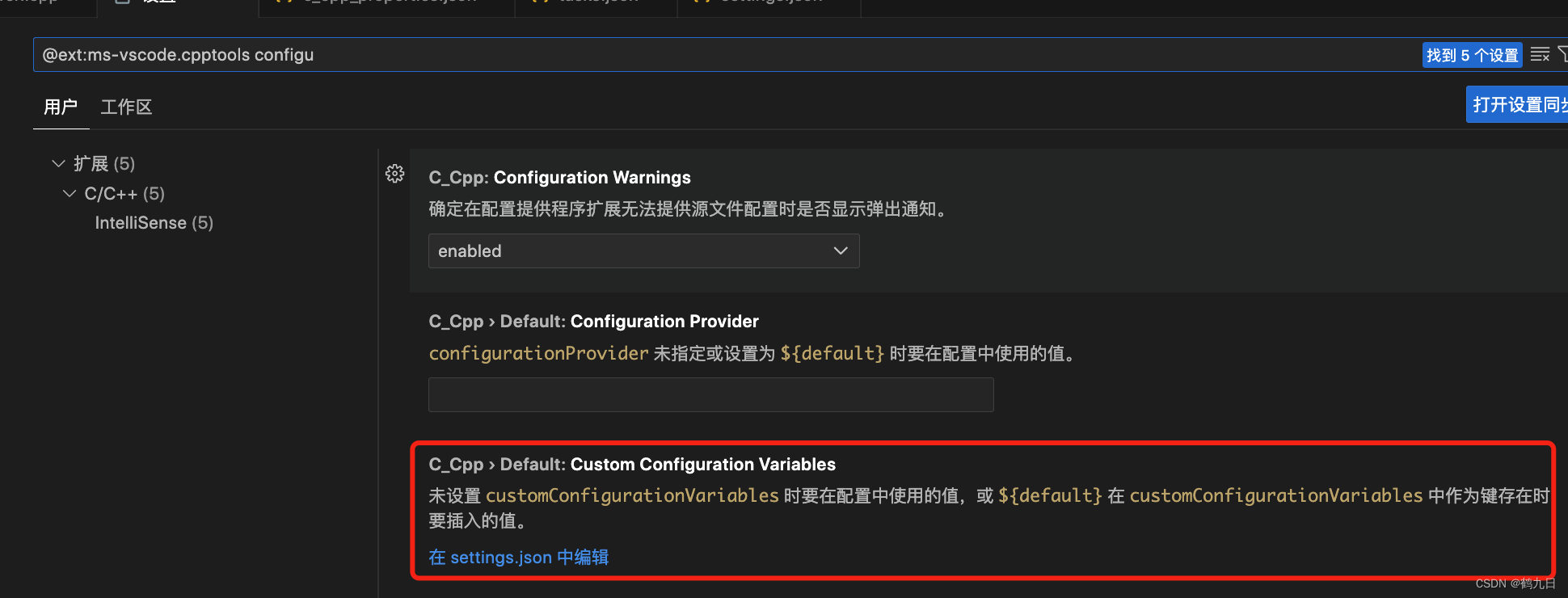The height and width of the screenshot is (598, 1568).
Task: Open gear menu for Configuration Warnings setting
Action: (394, 174)
